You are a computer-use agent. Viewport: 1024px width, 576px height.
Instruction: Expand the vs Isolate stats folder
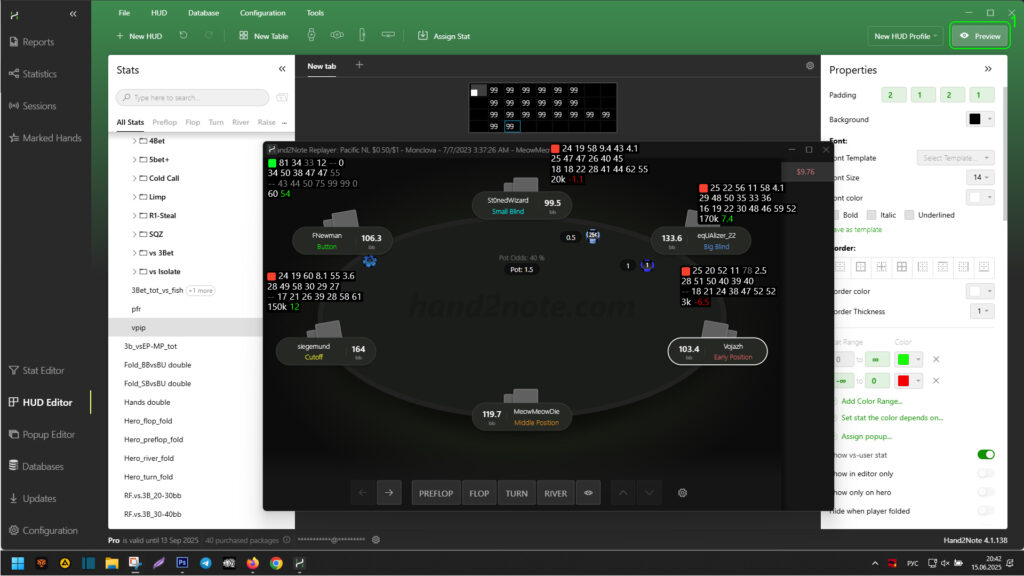[x=135, y=272]
